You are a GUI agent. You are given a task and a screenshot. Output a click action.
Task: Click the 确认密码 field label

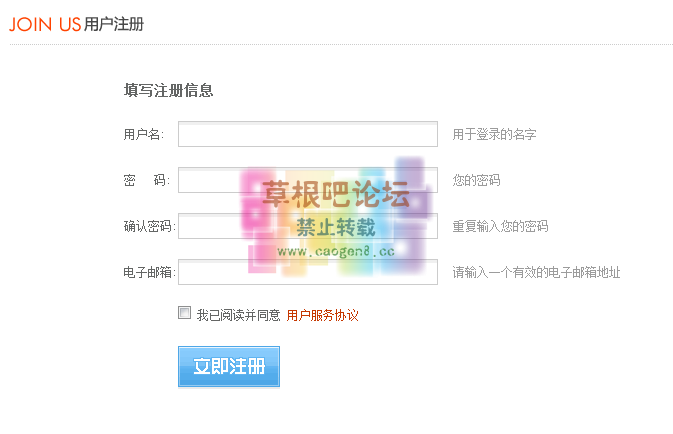point(148,227)
